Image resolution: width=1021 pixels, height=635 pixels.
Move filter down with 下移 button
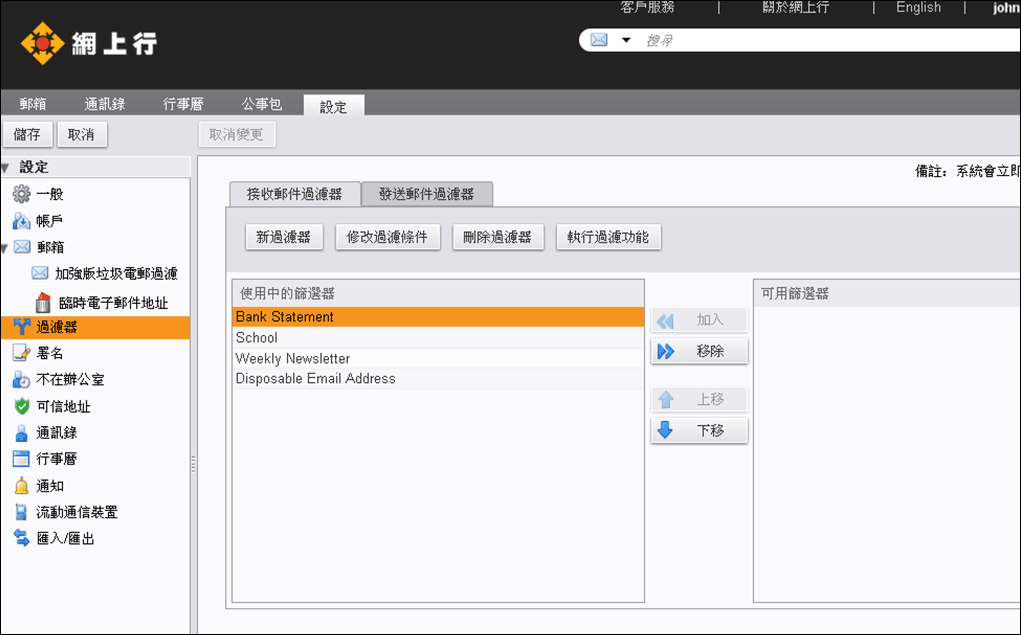(x=699, y=431)
